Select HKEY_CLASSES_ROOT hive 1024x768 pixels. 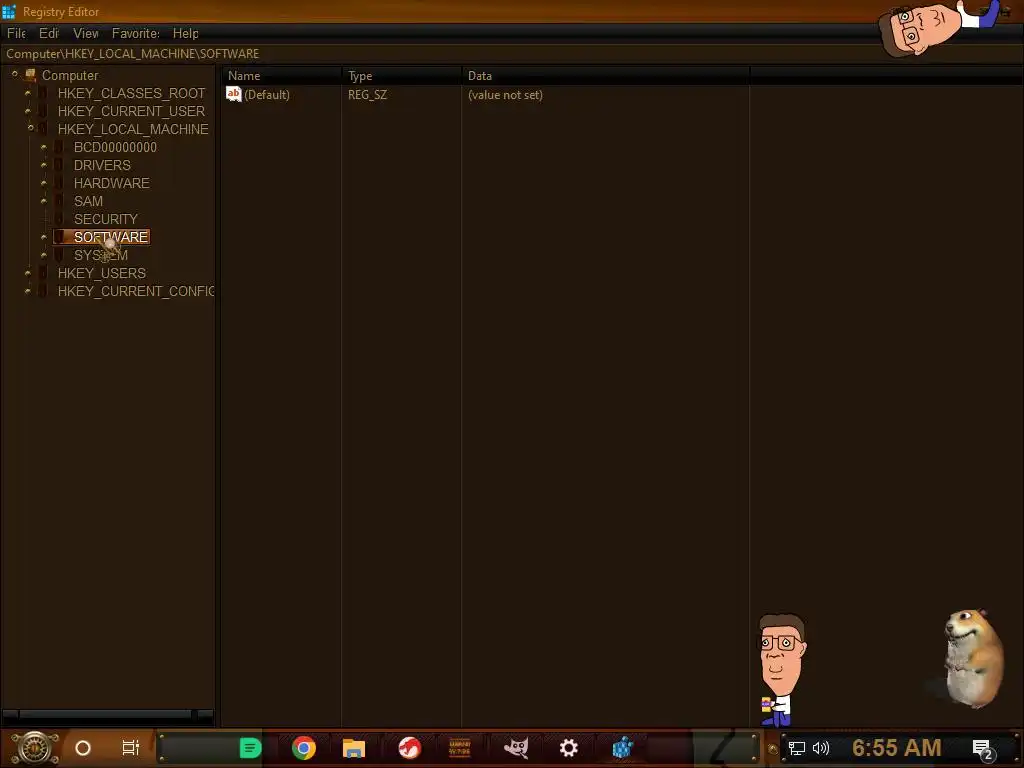[x=131, y=93]
